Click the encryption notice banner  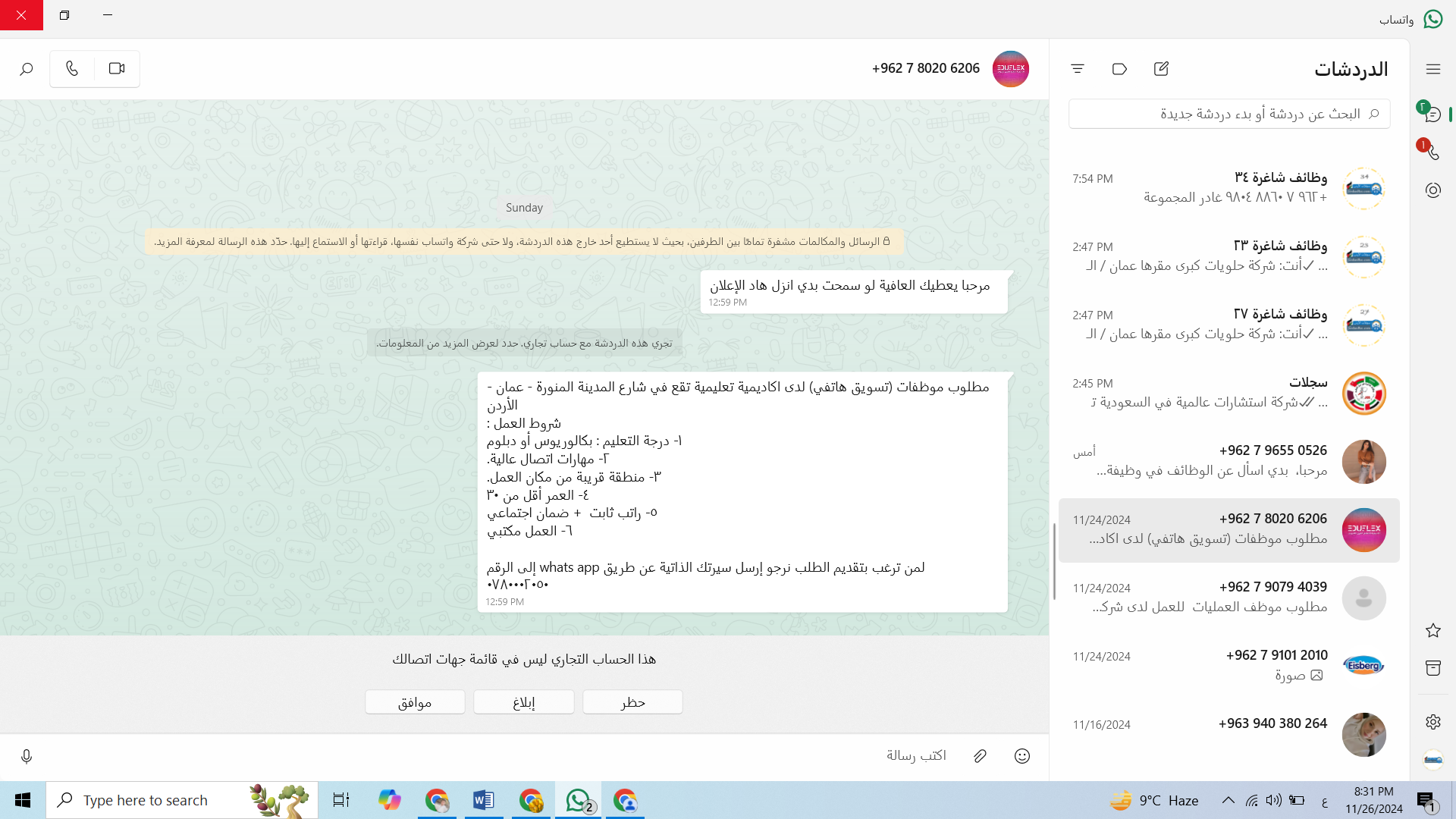[524, 242]
